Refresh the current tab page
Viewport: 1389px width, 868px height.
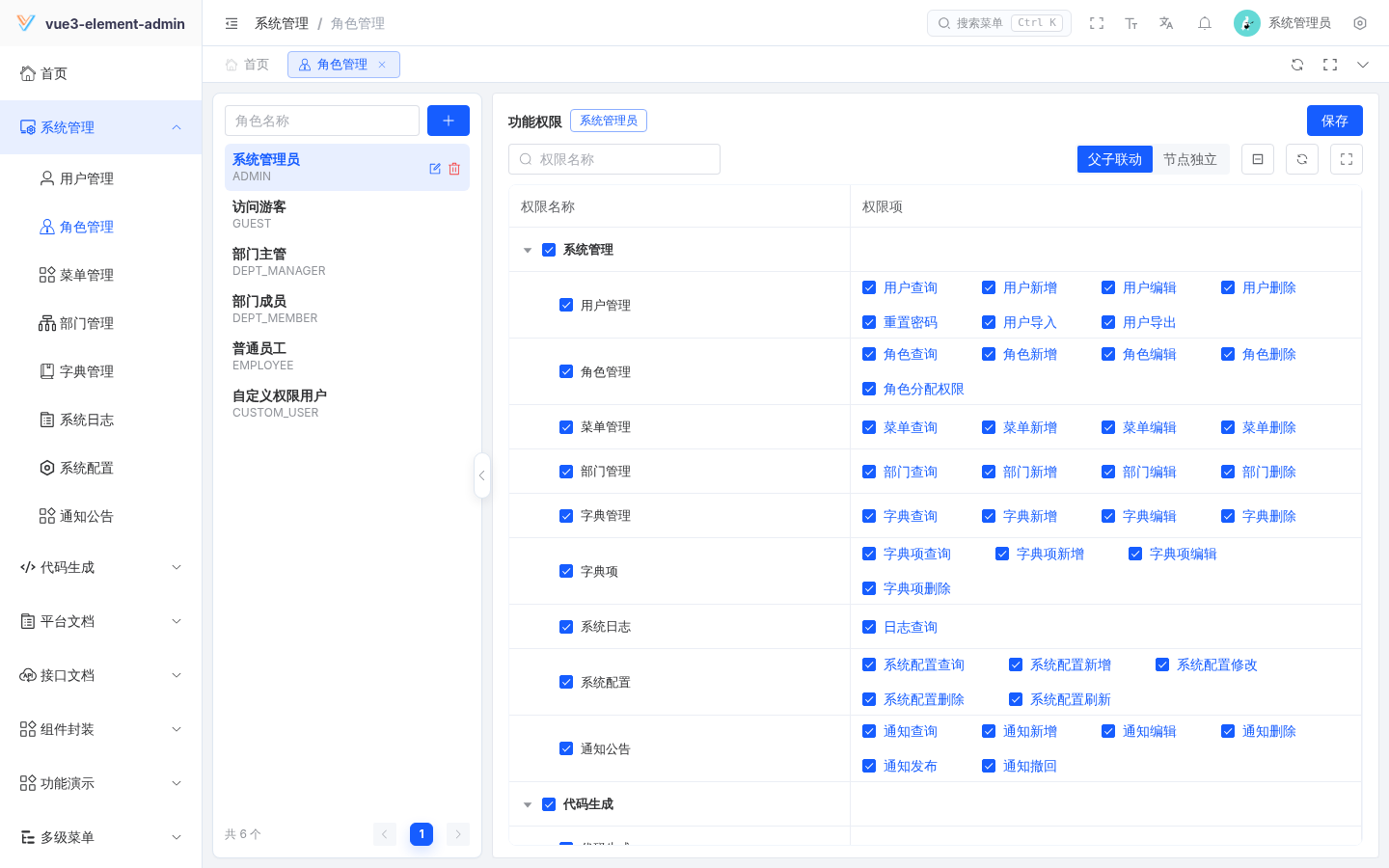point(1297,65)
